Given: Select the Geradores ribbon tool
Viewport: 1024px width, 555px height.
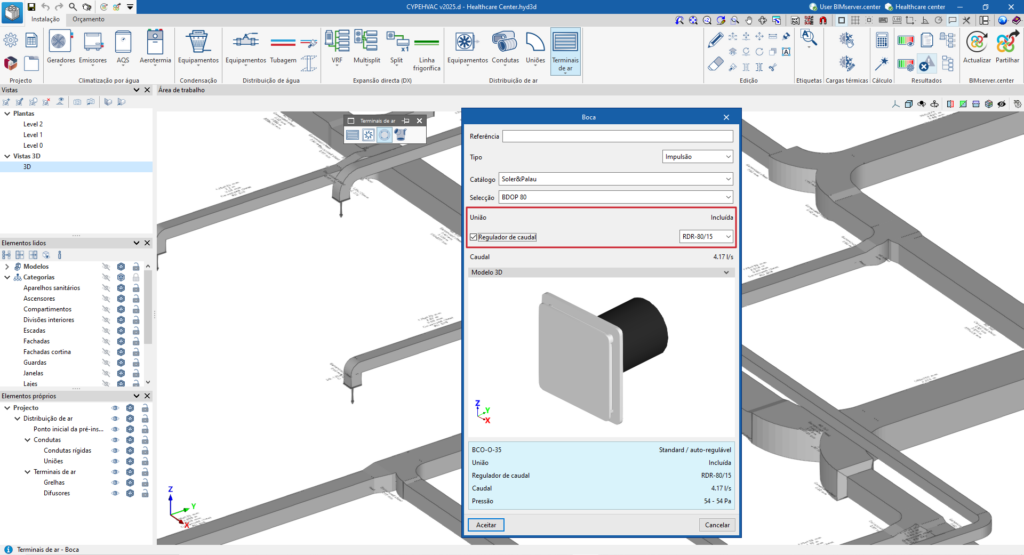Looking at the screenshot, I should click(x=61, y=48).
